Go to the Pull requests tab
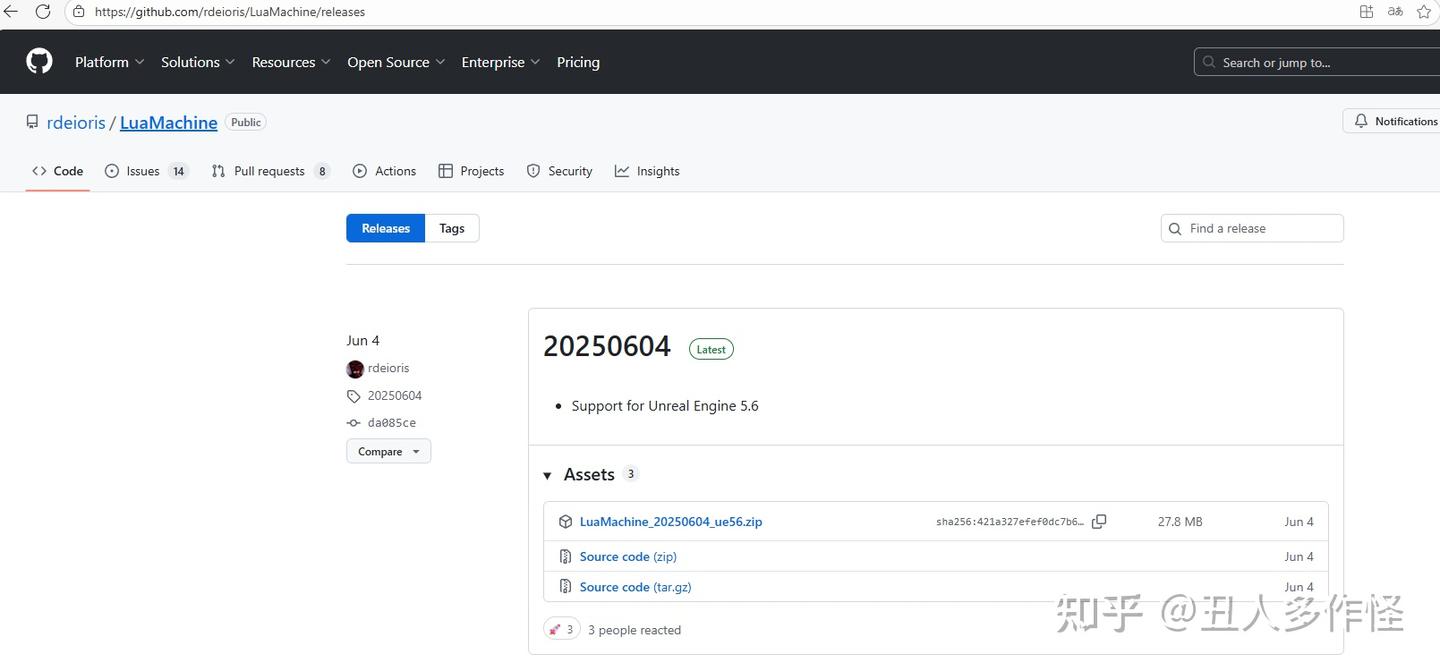This screenshot has height=671, width=1440. click(x=271, y=171)
